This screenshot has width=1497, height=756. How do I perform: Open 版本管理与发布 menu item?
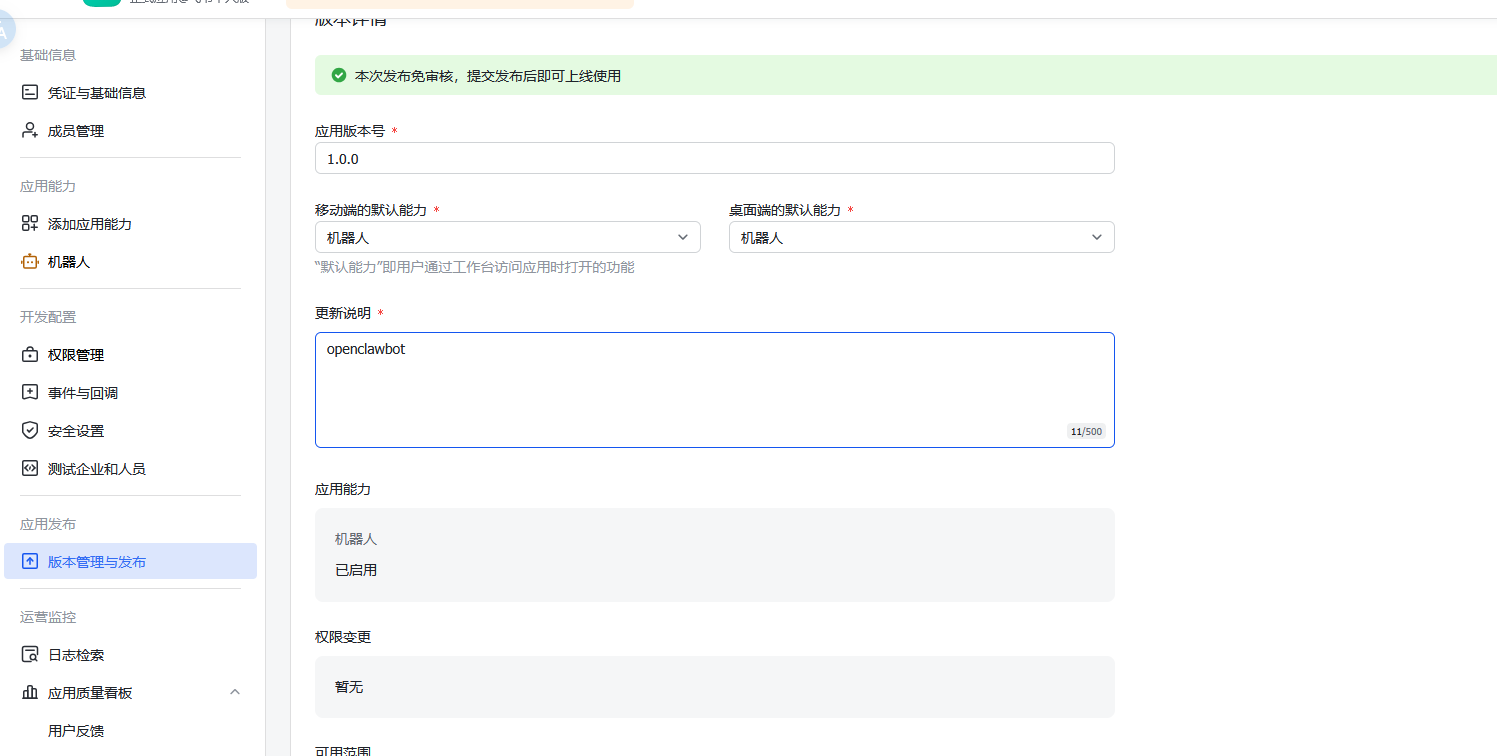pos(97,562)
